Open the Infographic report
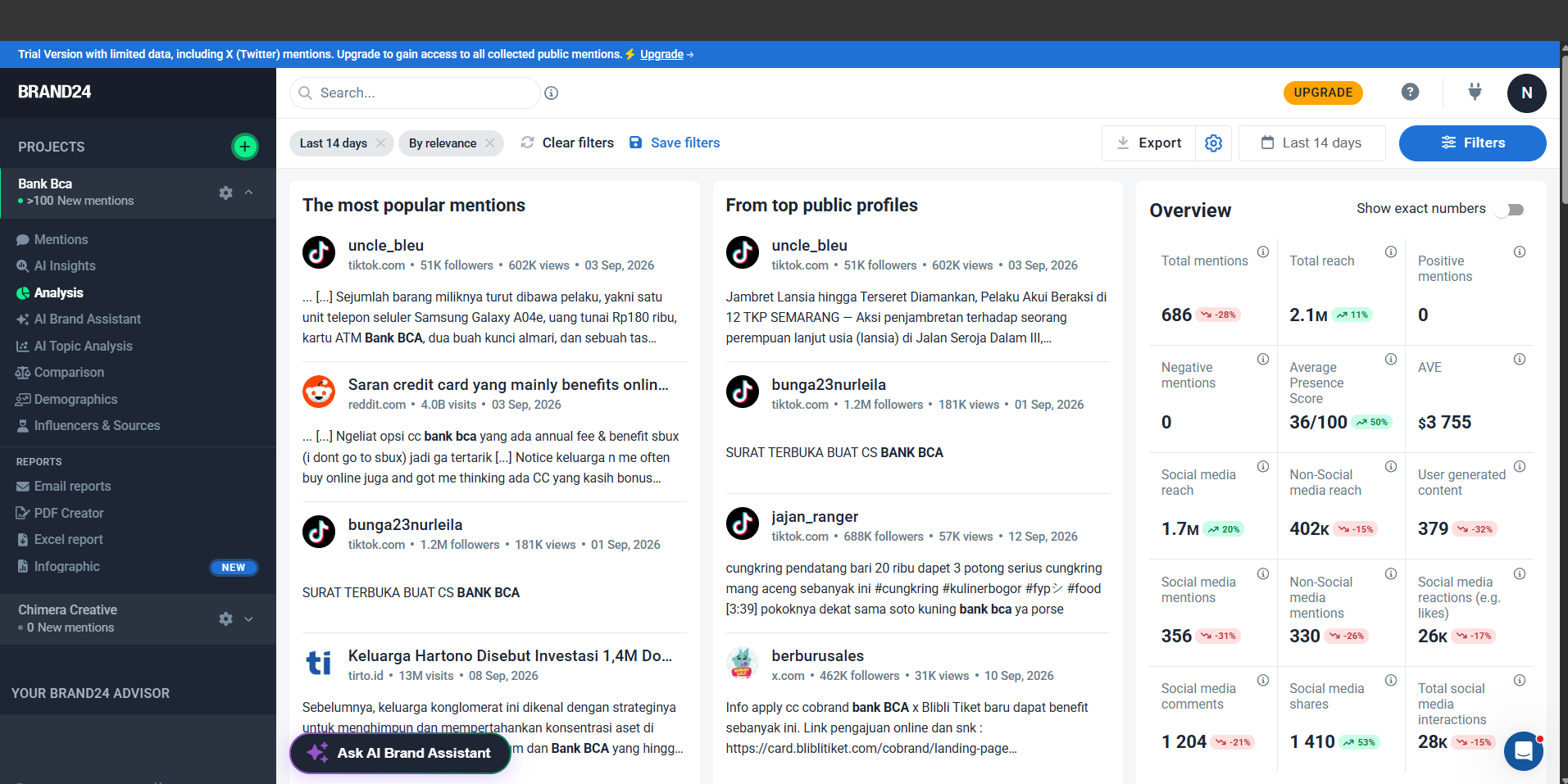 (x=66, y=566)
